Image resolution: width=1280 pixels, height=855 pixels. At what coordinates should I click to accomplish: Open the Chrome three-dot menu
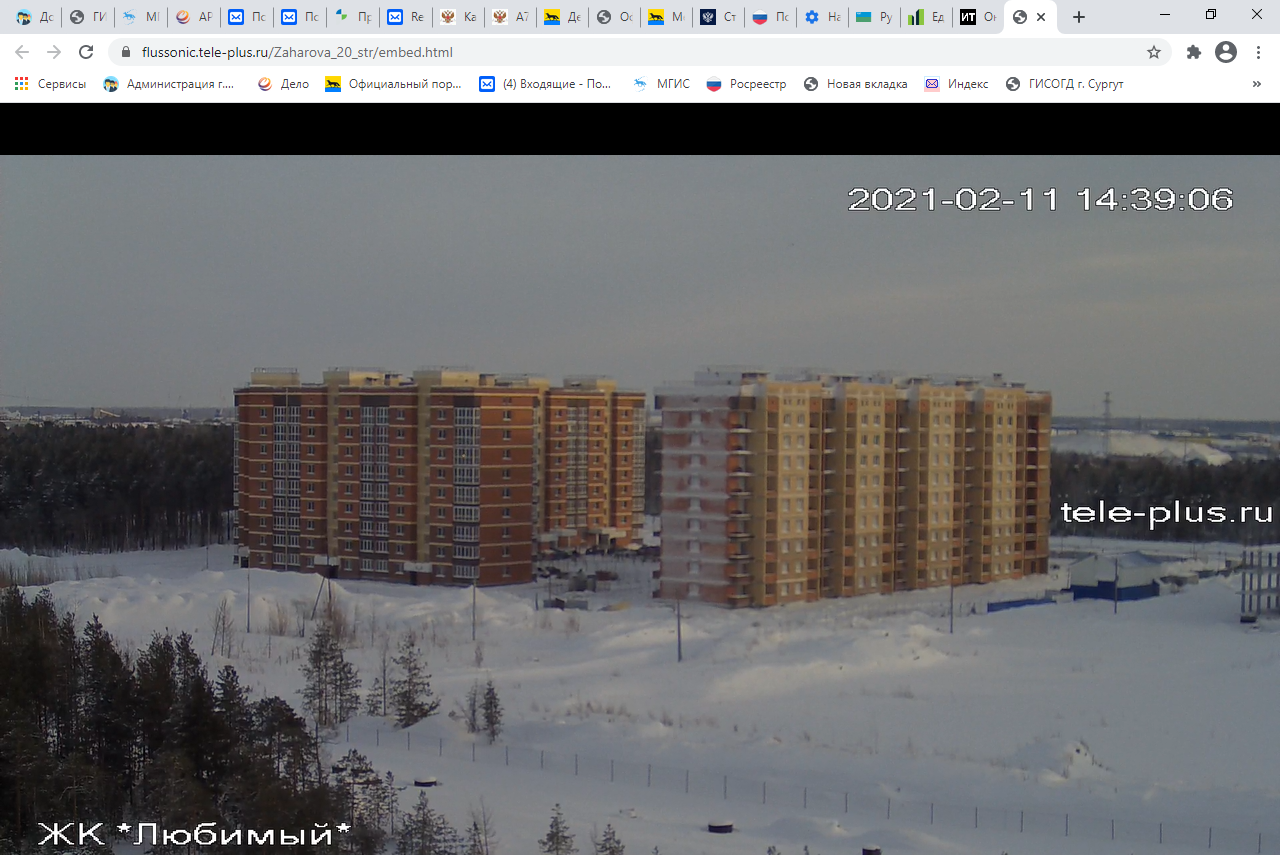click(1257, 52)
